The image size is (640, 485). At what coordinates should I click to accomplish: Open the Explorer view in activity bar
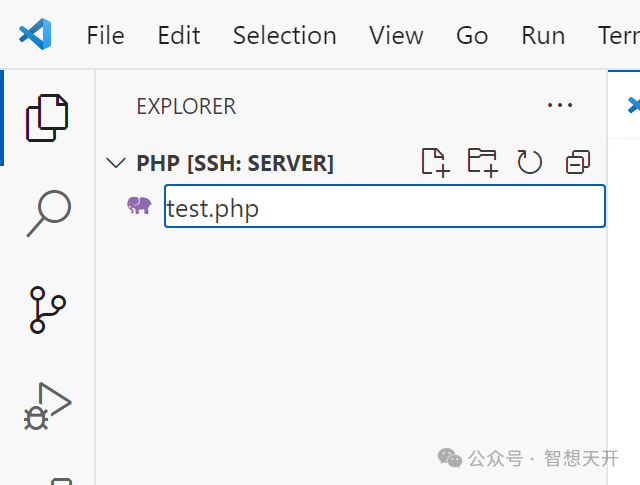tap(47, 118)
